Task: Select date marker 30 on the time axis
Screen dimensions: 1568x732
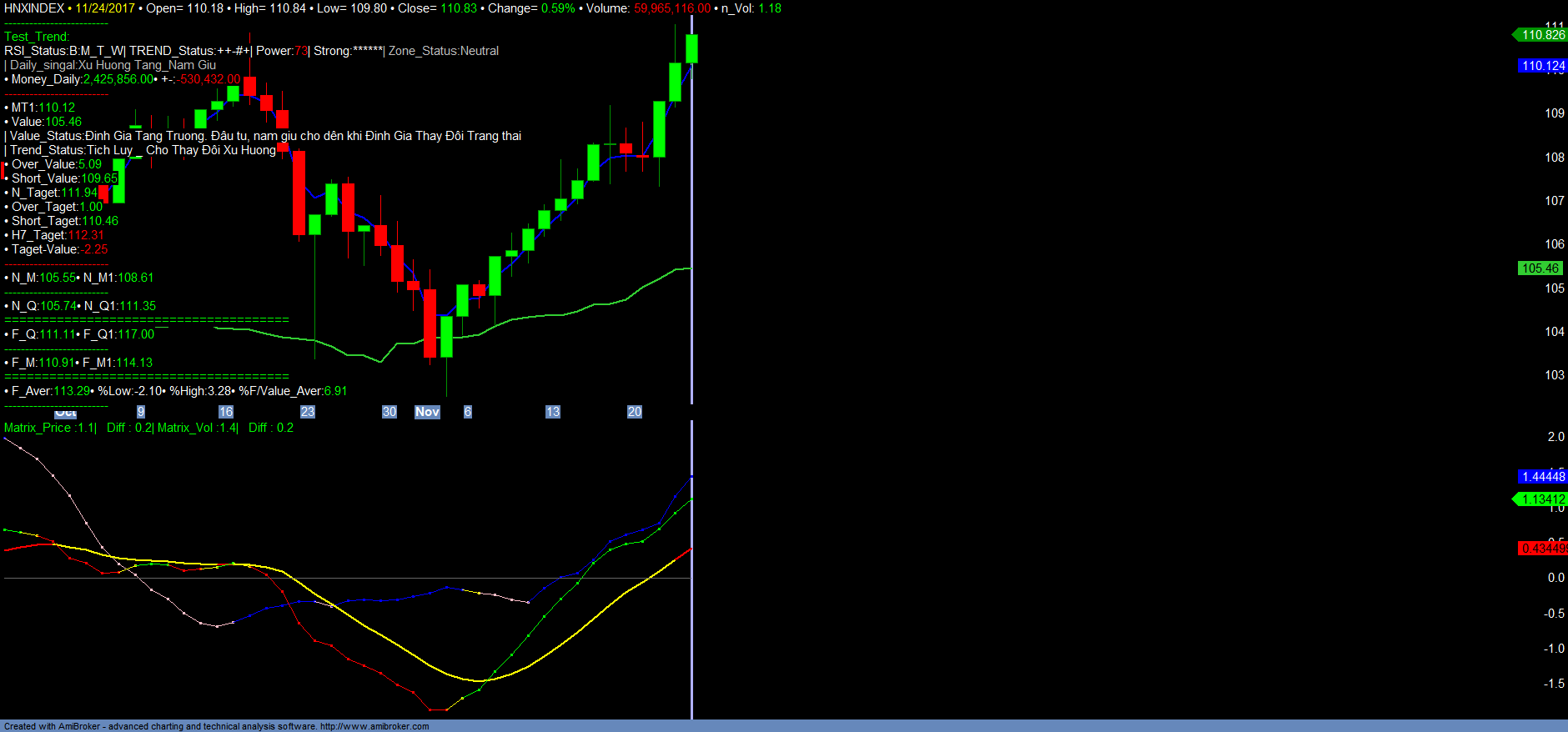Action: [x=389, y=412]
